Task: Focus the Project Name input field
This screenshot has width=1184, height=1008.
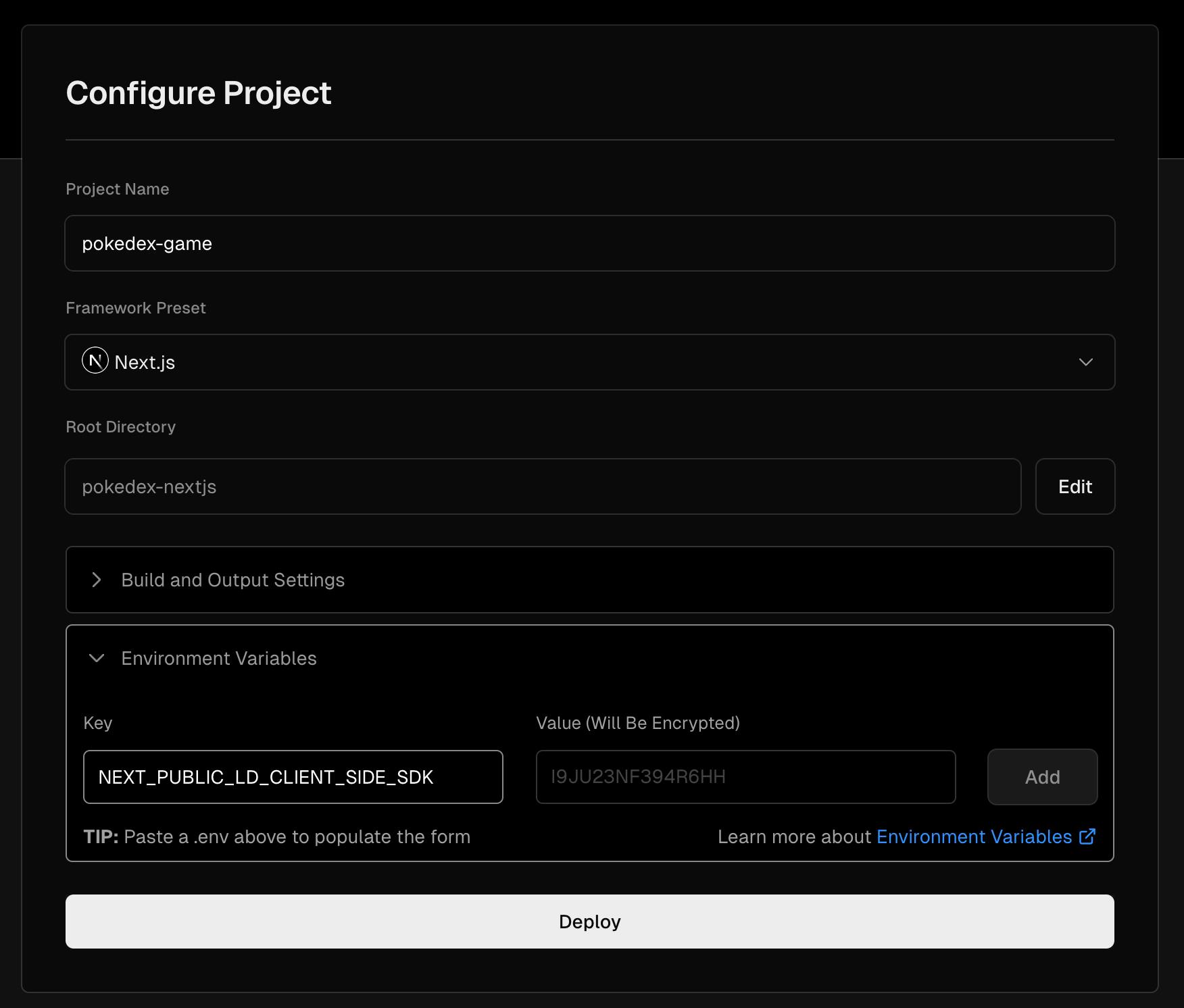Action: coord(590,243)
